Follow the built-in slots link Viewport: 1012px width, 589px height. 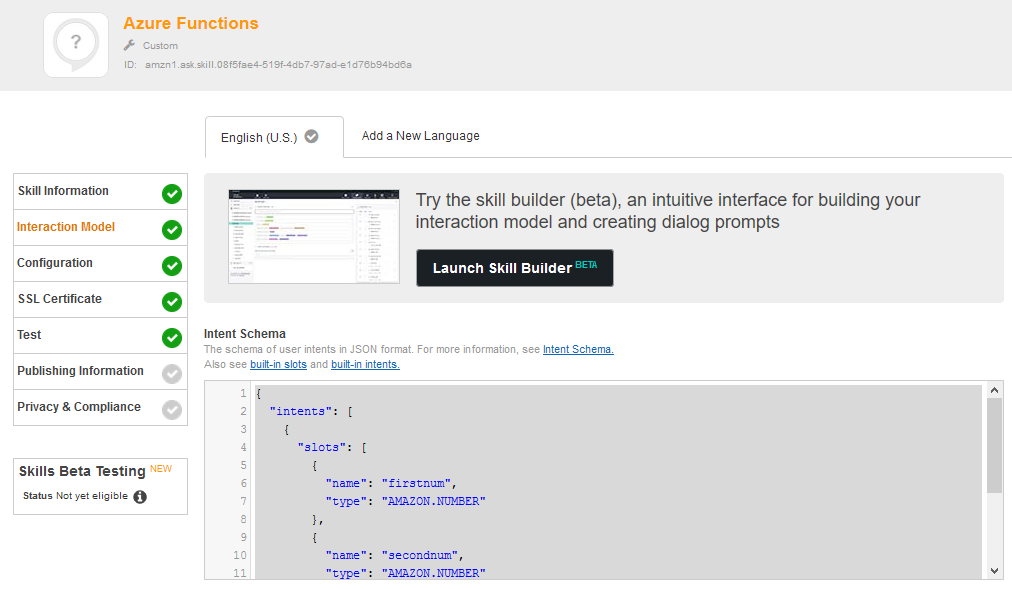[278, 364]
